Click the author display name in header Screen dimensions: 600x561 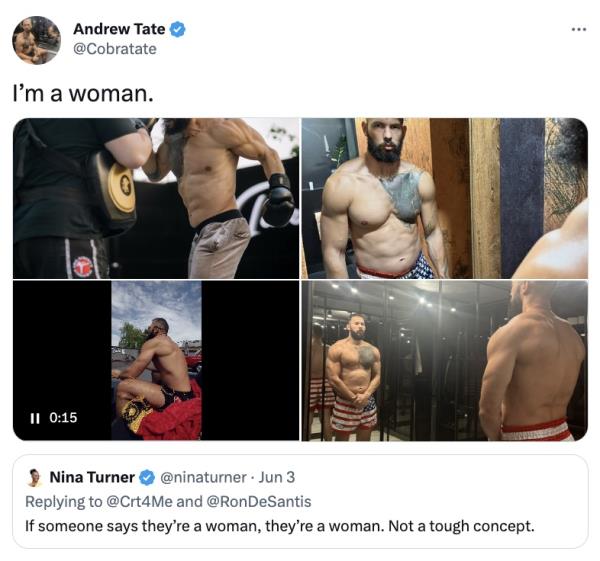click(x=119, y=29)
